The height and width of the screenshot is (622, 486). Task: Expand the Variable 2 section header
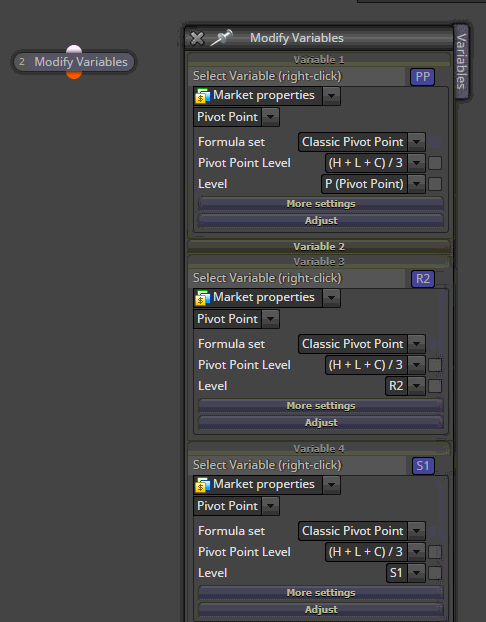(319, 246)
